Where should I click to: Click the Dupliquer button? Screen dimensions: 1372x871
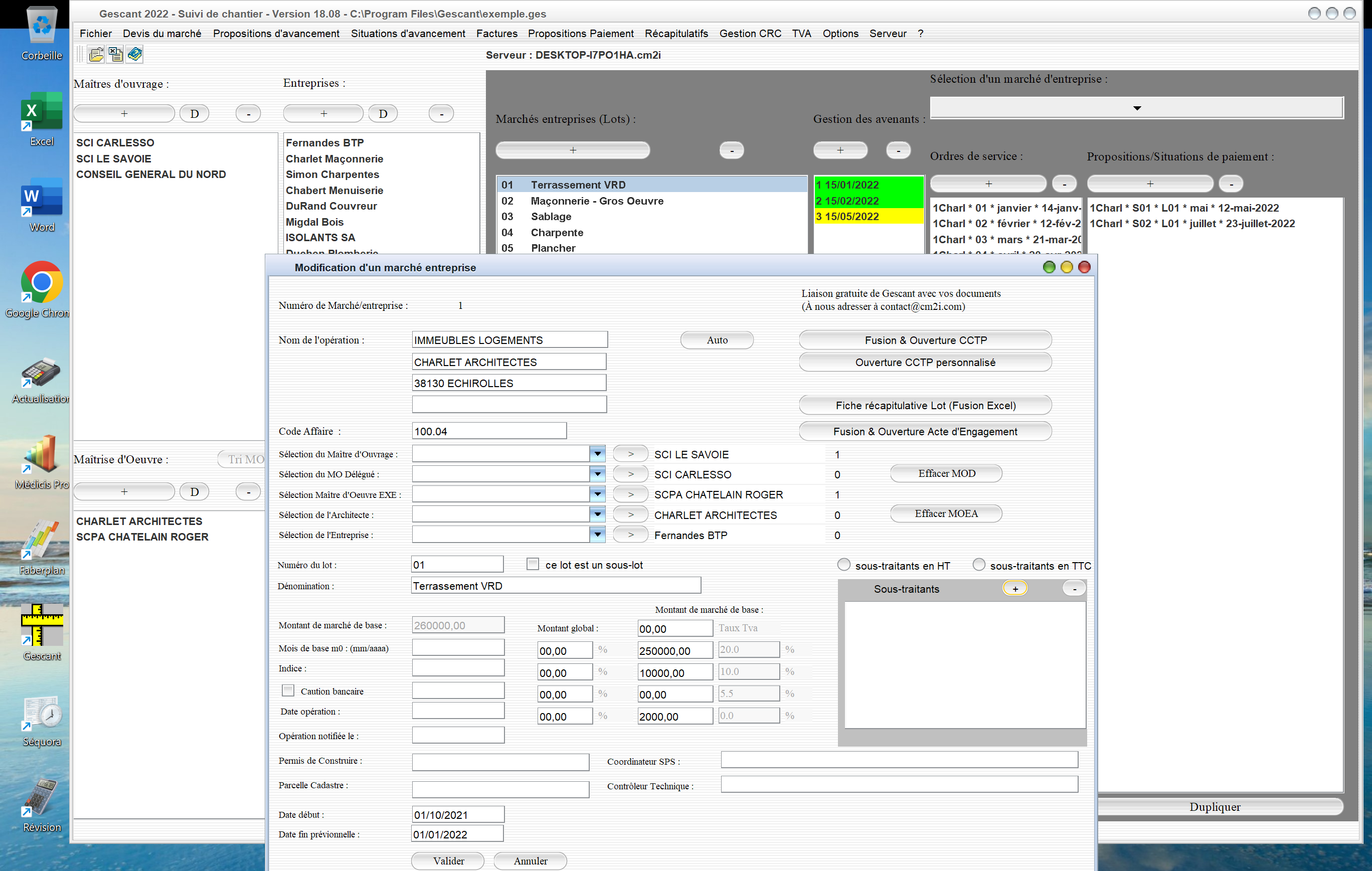click(1214, 807)
